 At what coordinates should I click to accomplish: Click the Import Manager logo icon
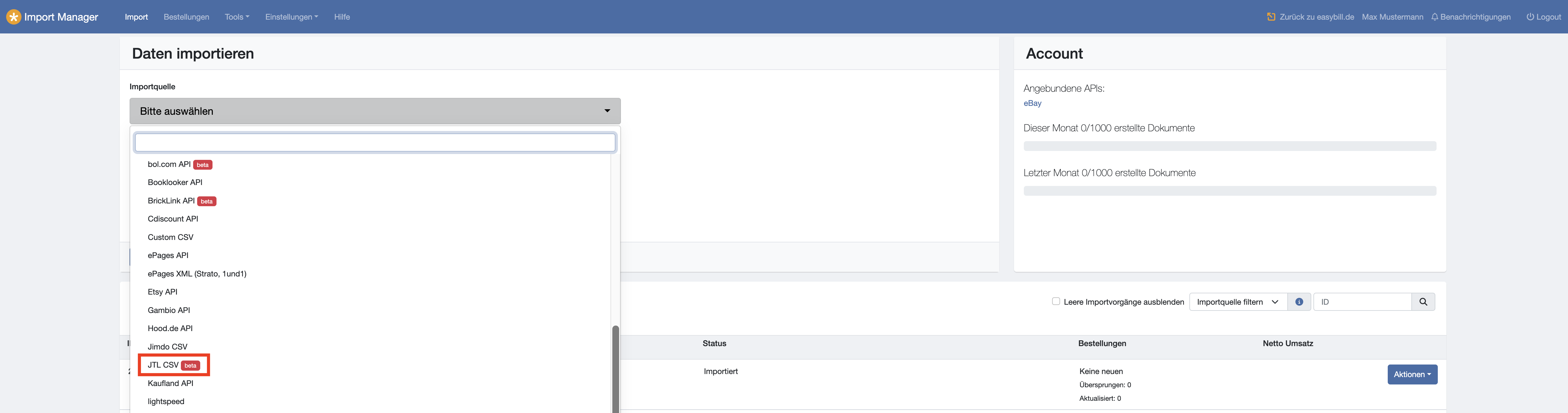pyautogui.click(x=14, y=17)
